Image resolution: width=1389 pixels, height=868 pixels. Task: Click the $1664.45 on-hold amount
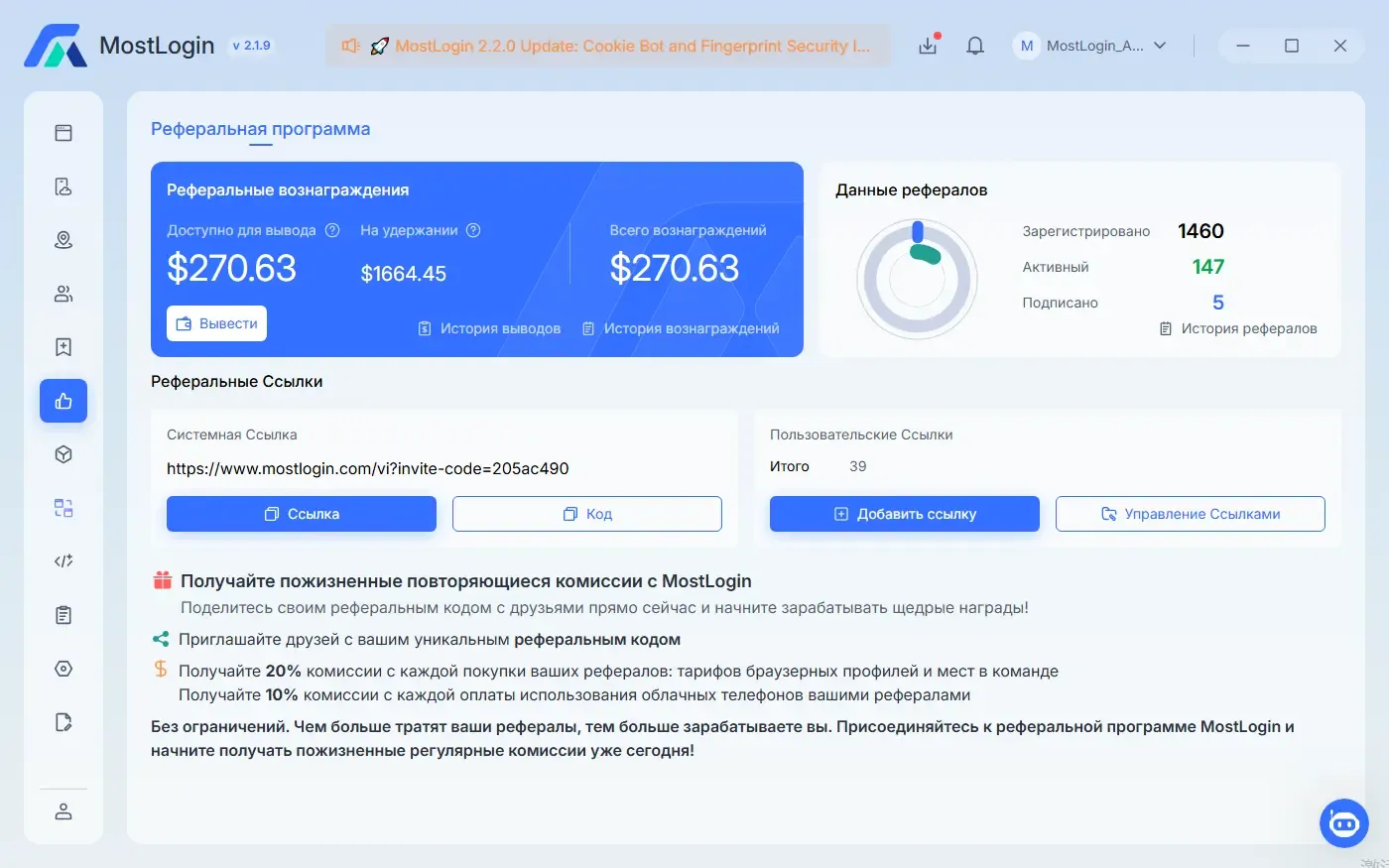[404, 274]
